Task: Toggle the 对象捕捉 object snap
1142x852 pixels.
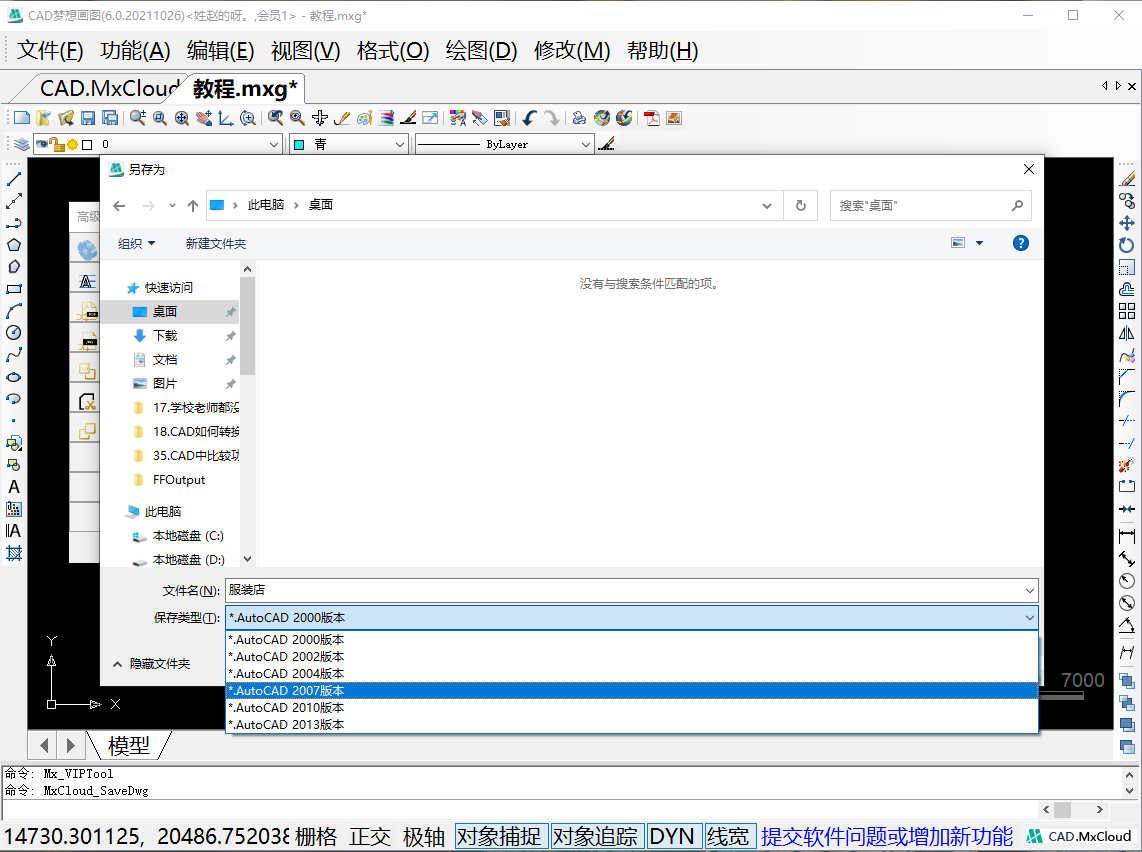Action: tap(499, 837)
